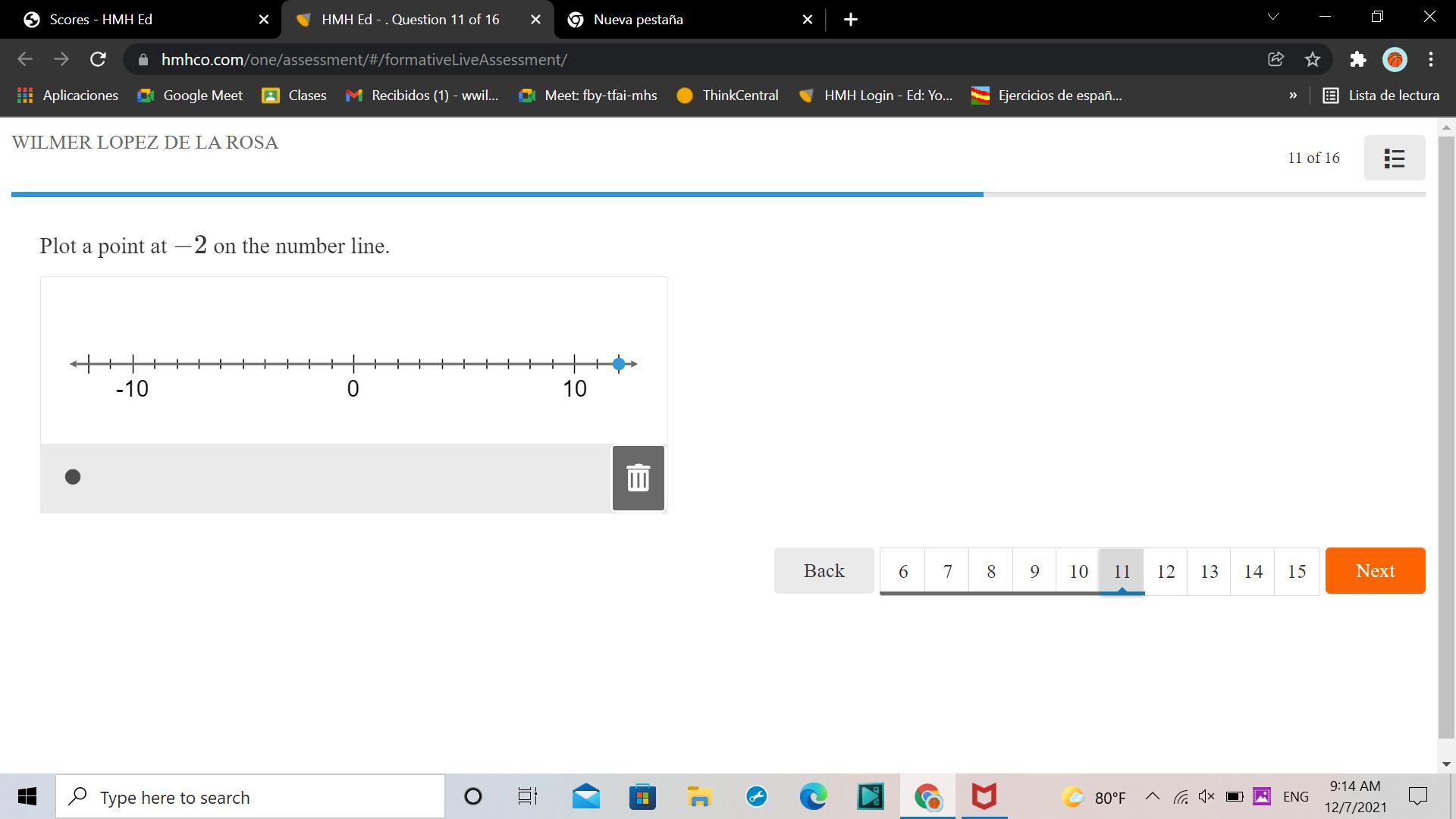Show hidden system tray icons
This screenshot has width=1456, height=819.
1152,796
